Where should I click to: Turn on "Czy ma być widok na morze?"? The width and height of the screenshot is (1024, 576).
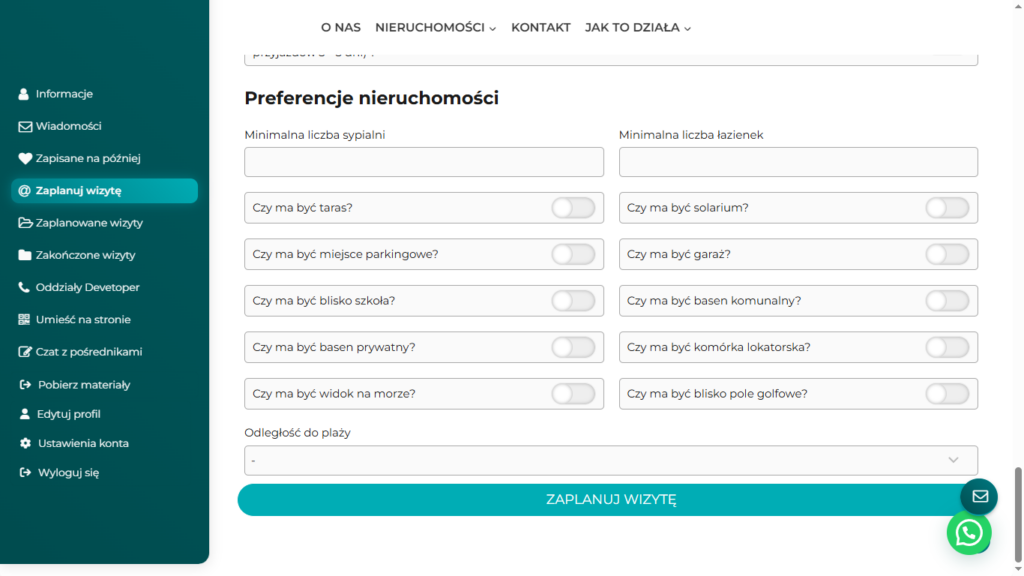573,394
